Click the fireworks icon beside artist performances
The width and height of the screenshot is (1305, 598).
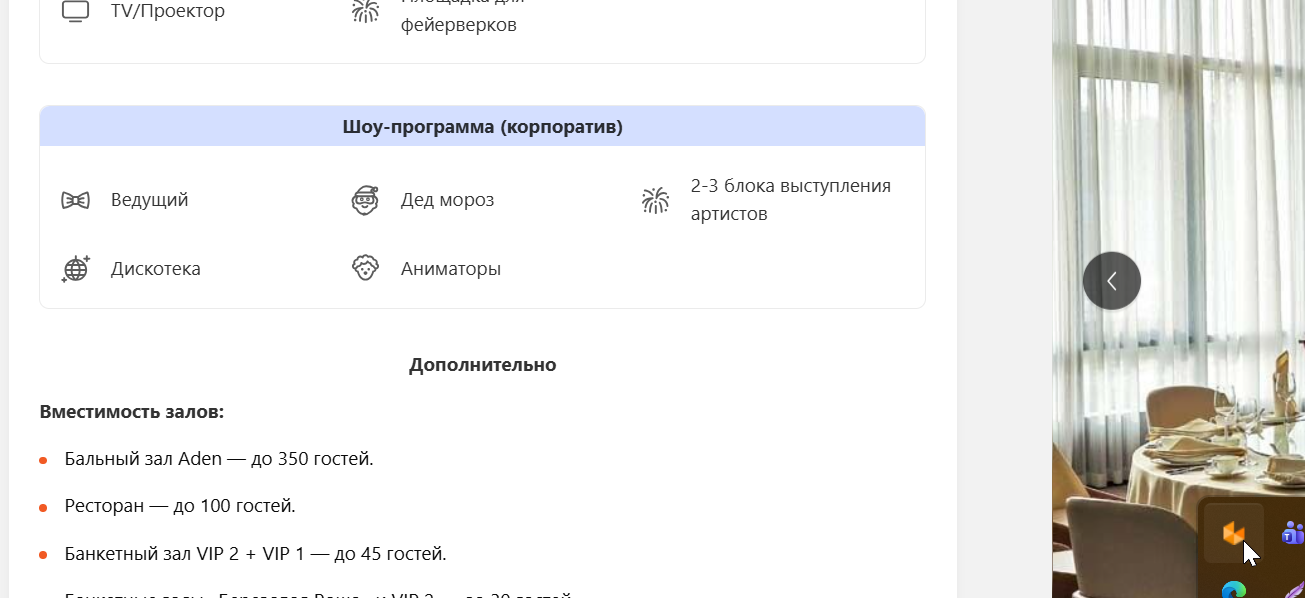pos(655,200)
